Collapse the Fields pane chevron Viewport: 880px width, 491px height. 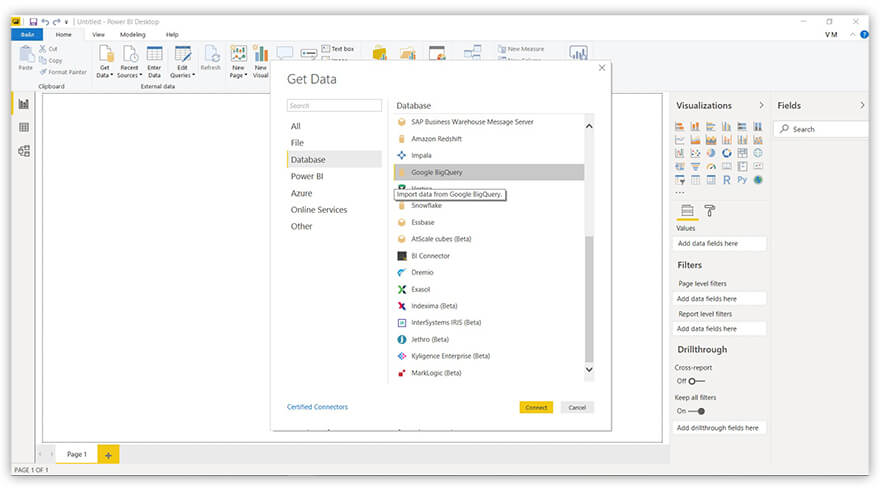point(862,105)
